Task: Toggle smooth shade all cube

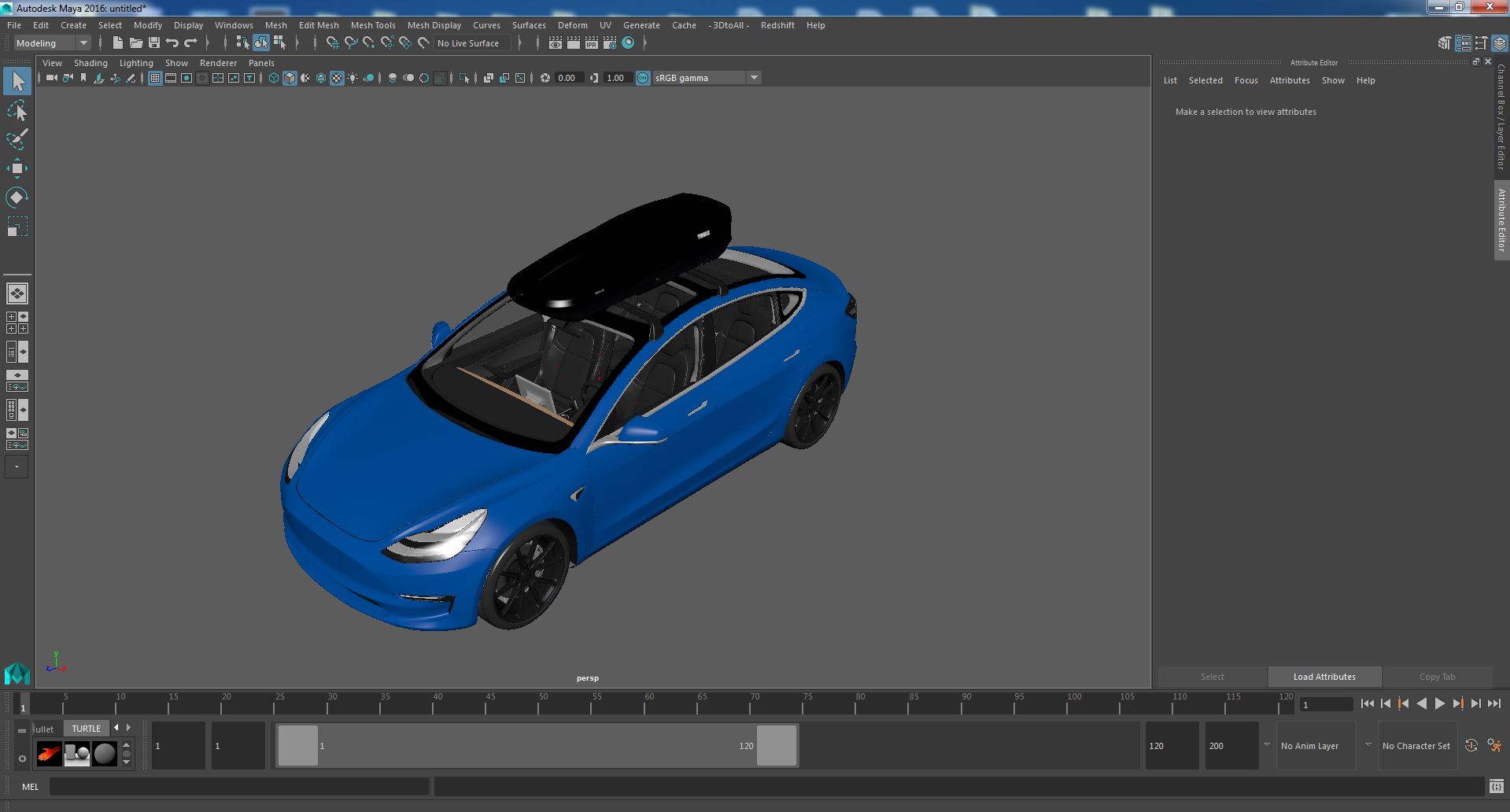Action: point(290,78)
